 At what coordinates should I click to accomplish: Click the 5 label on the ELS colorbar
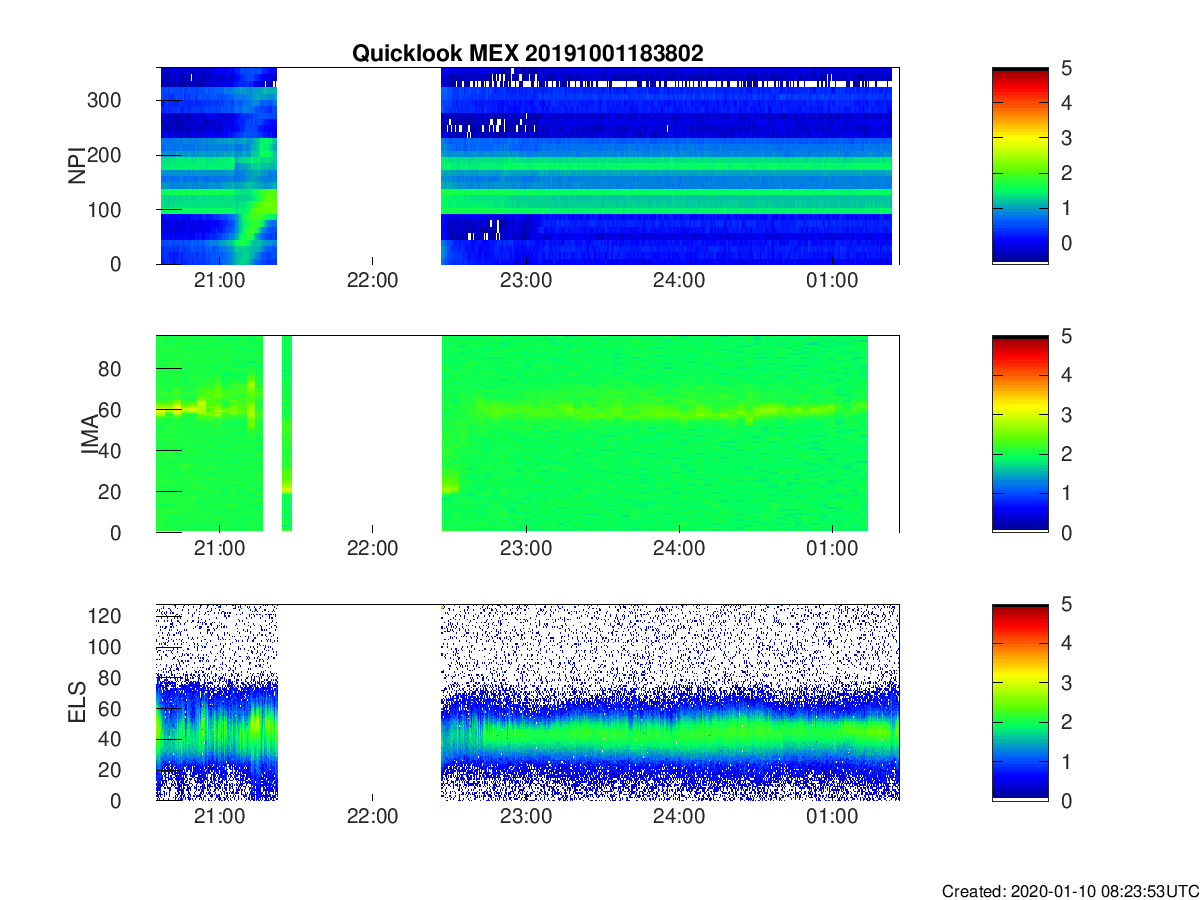[1066, 604]
